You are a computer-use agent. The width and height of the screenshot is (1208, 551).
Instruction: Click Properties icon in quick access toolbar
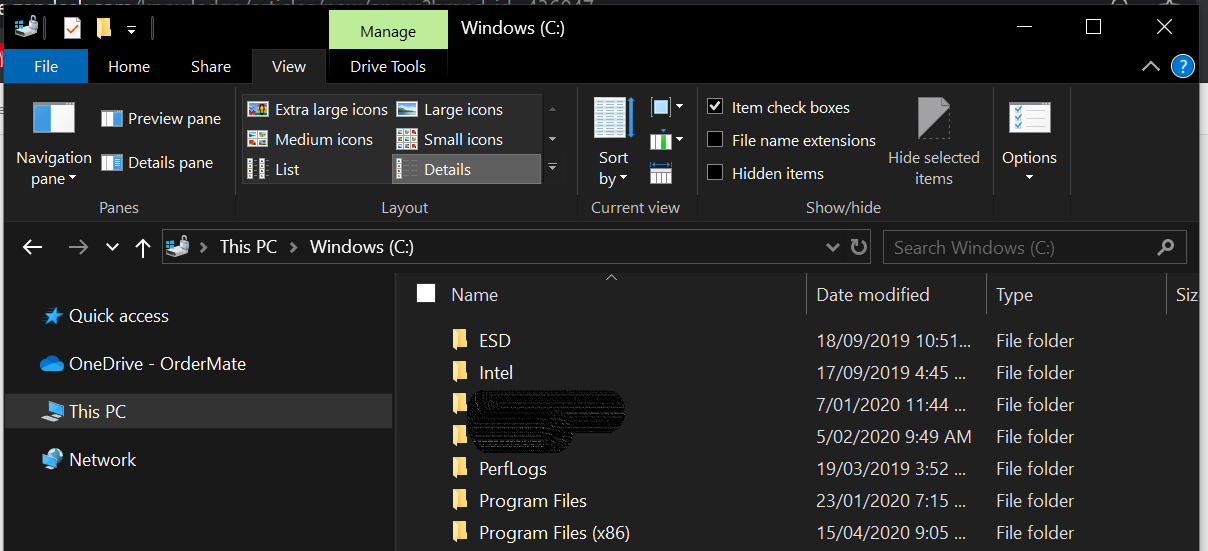point(72,28)
